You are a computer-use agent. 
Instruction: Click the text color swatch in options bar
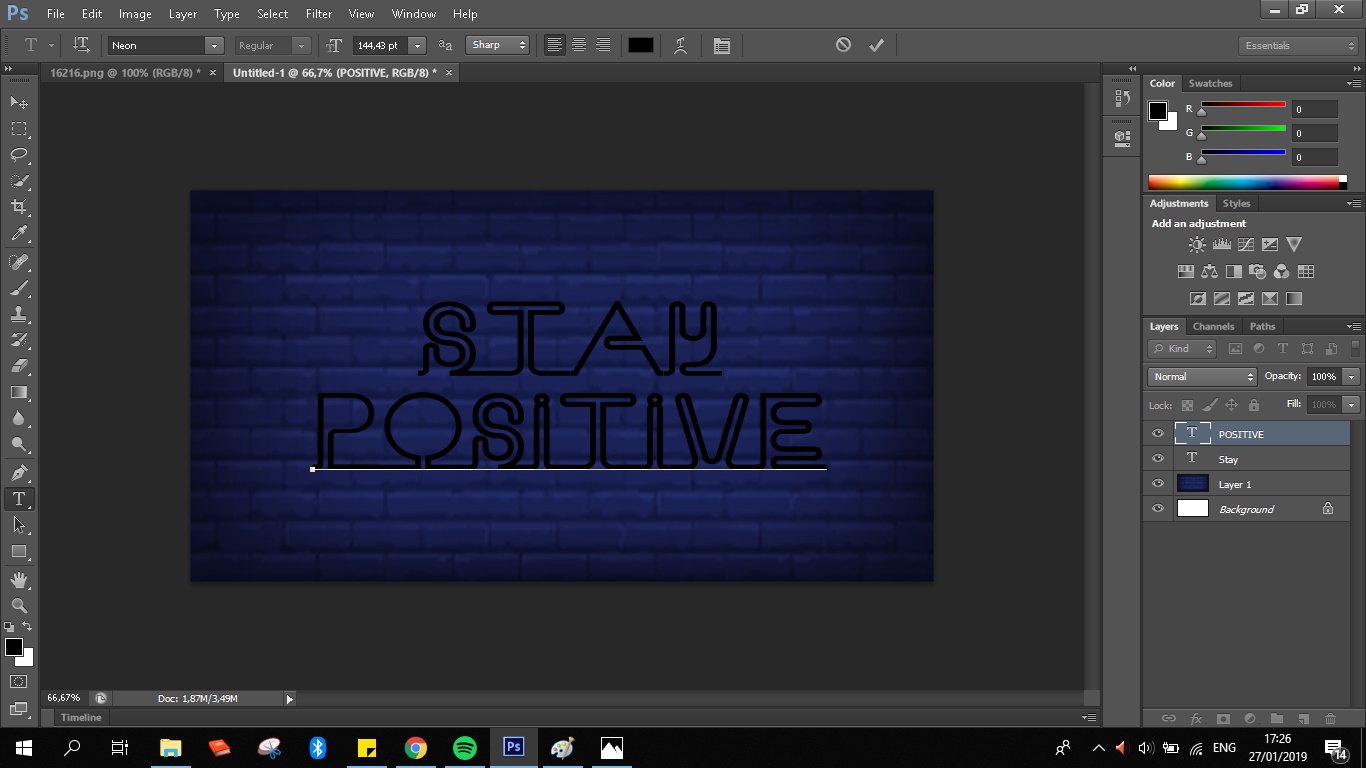point(641,46)
